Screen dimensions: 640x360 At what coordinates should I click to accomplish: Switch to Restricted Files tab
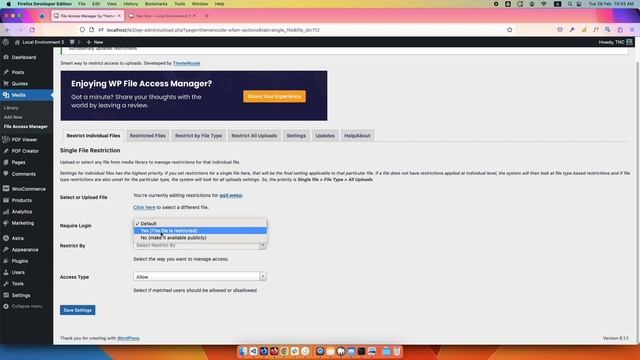click(147, 136)
